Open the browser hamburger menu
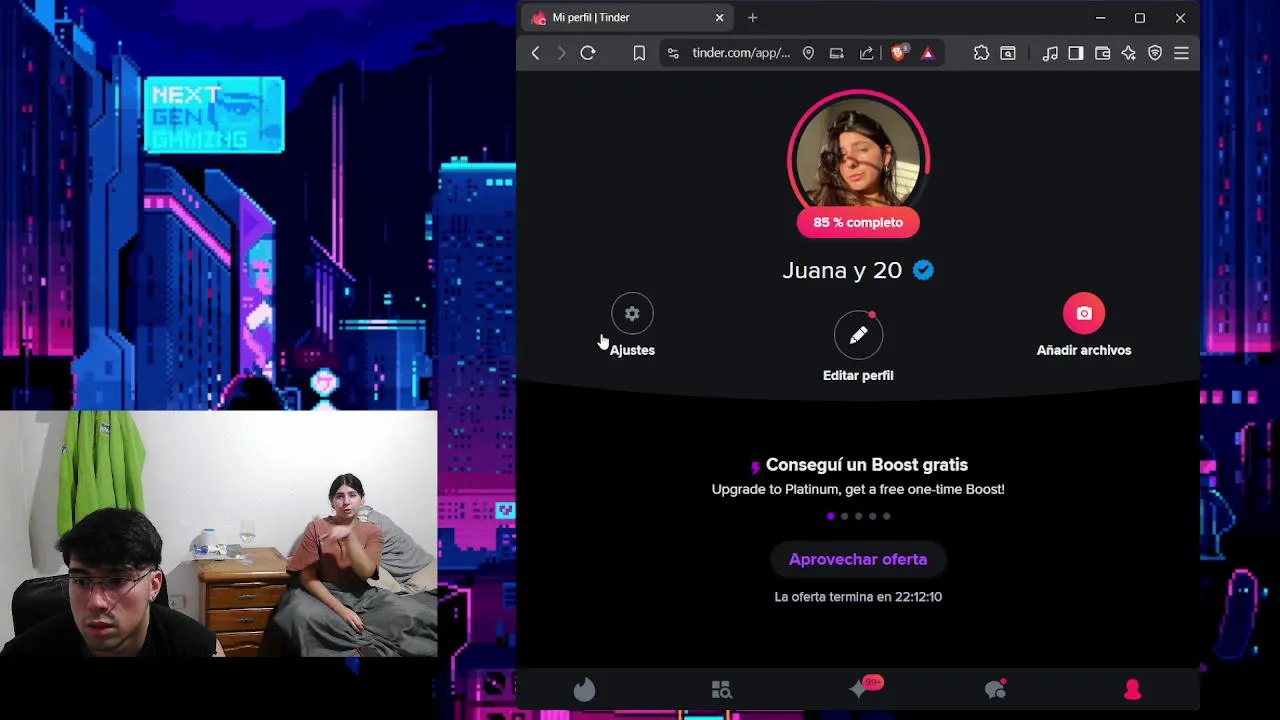This screenshot has height=720, width=1280. (x=1181, y=53)
